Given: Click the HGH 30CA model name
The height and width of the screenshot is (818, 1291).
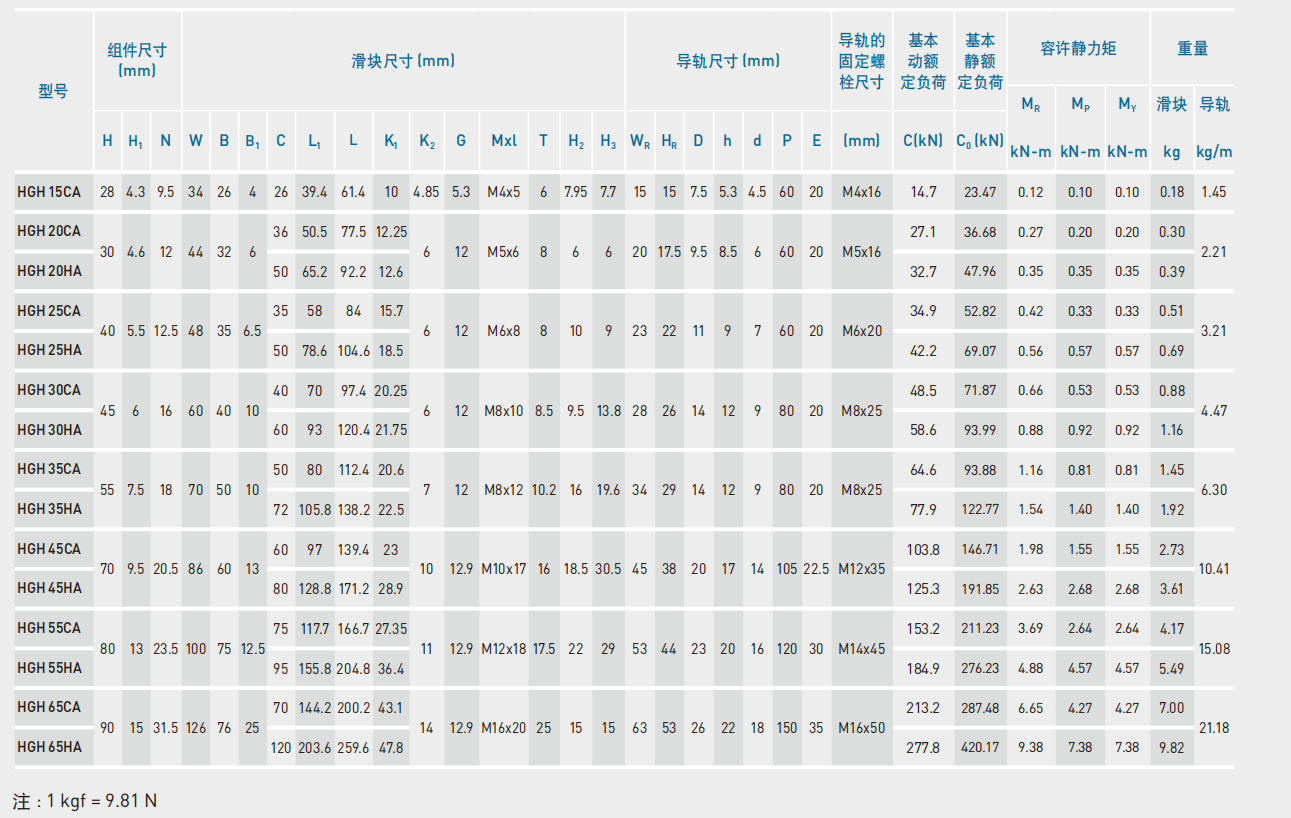Looking at the screenshot, I should pos(49,390).
